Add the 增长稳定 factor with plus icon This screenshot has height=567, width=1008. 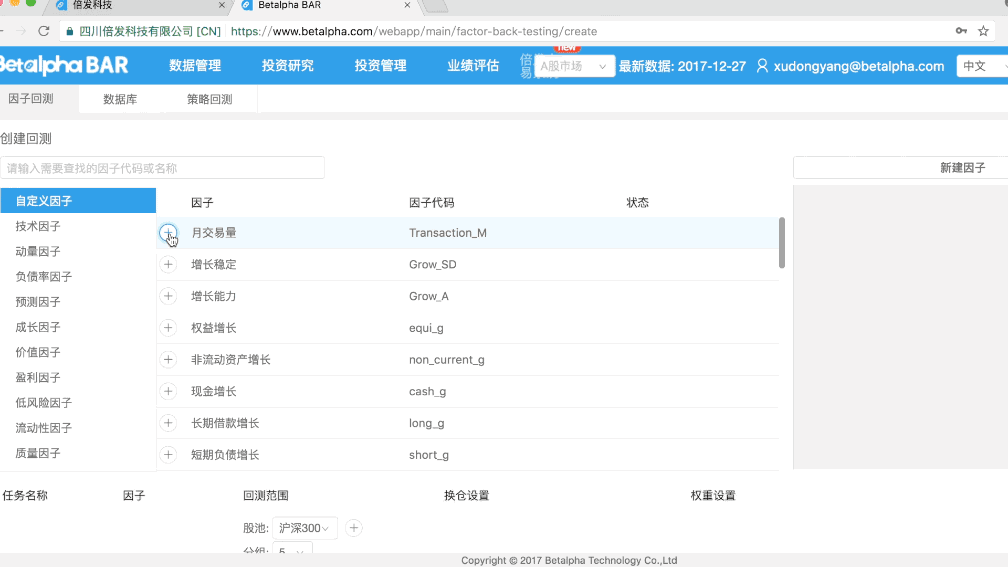(x=168, y=264)
